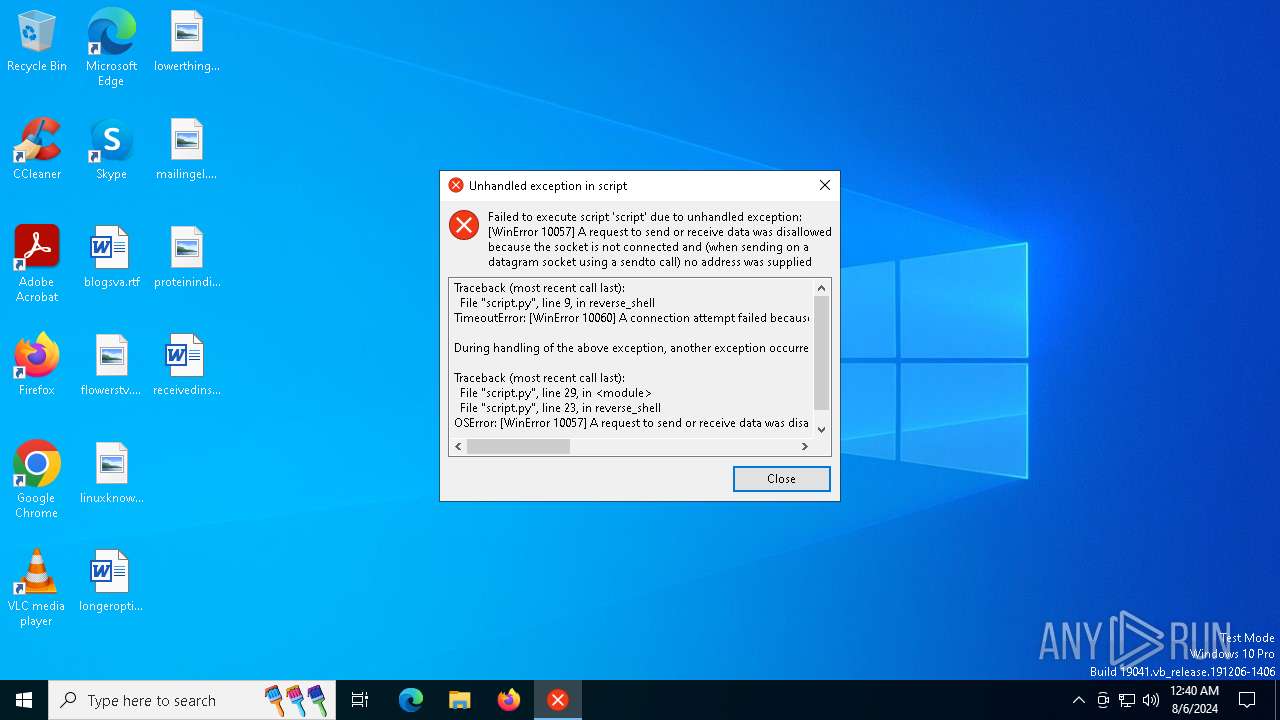Select the longeropti Word document icon
Image resolution: width=1280 pixels, height=720 pixels.
tap(111, 582)
